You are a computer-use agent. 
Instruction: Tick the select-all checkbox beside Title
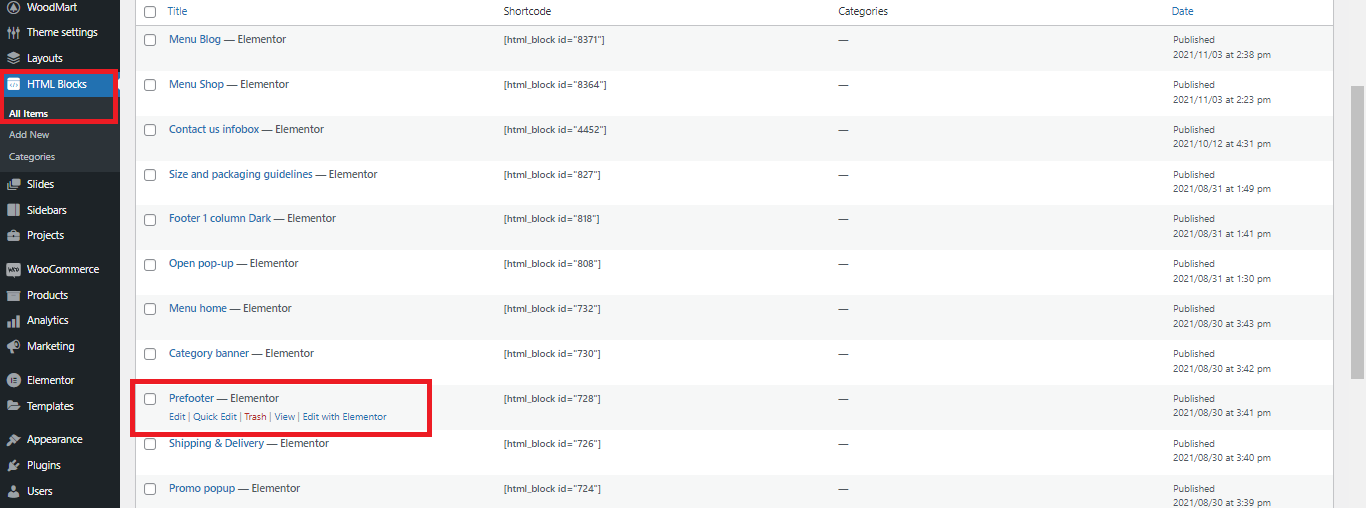tap(150, 12)
